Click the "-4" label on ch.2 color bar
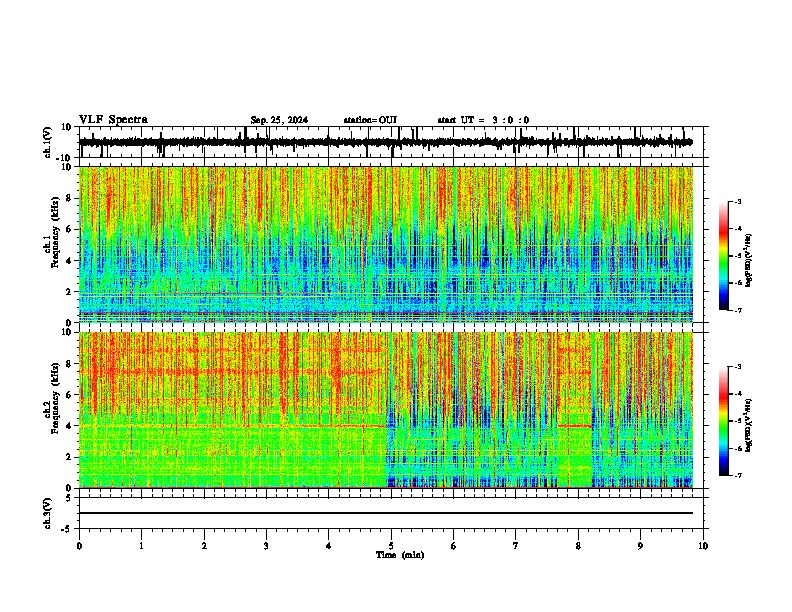792x612 pixels. pos(738,394)
